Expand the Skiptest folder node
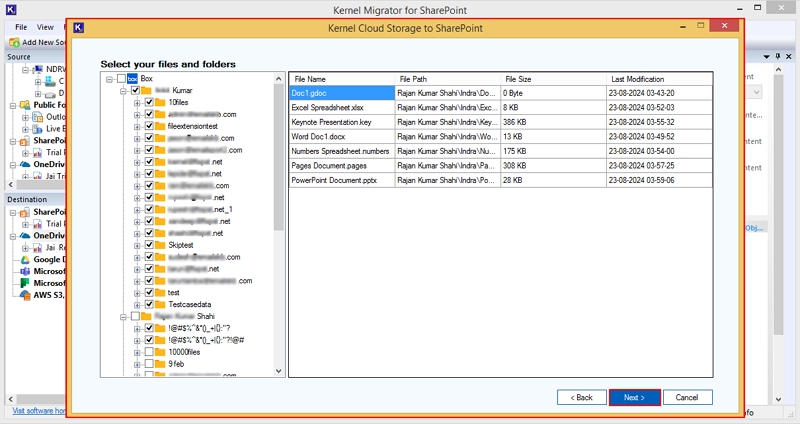 pyautogui.click(x=137, y=246)
